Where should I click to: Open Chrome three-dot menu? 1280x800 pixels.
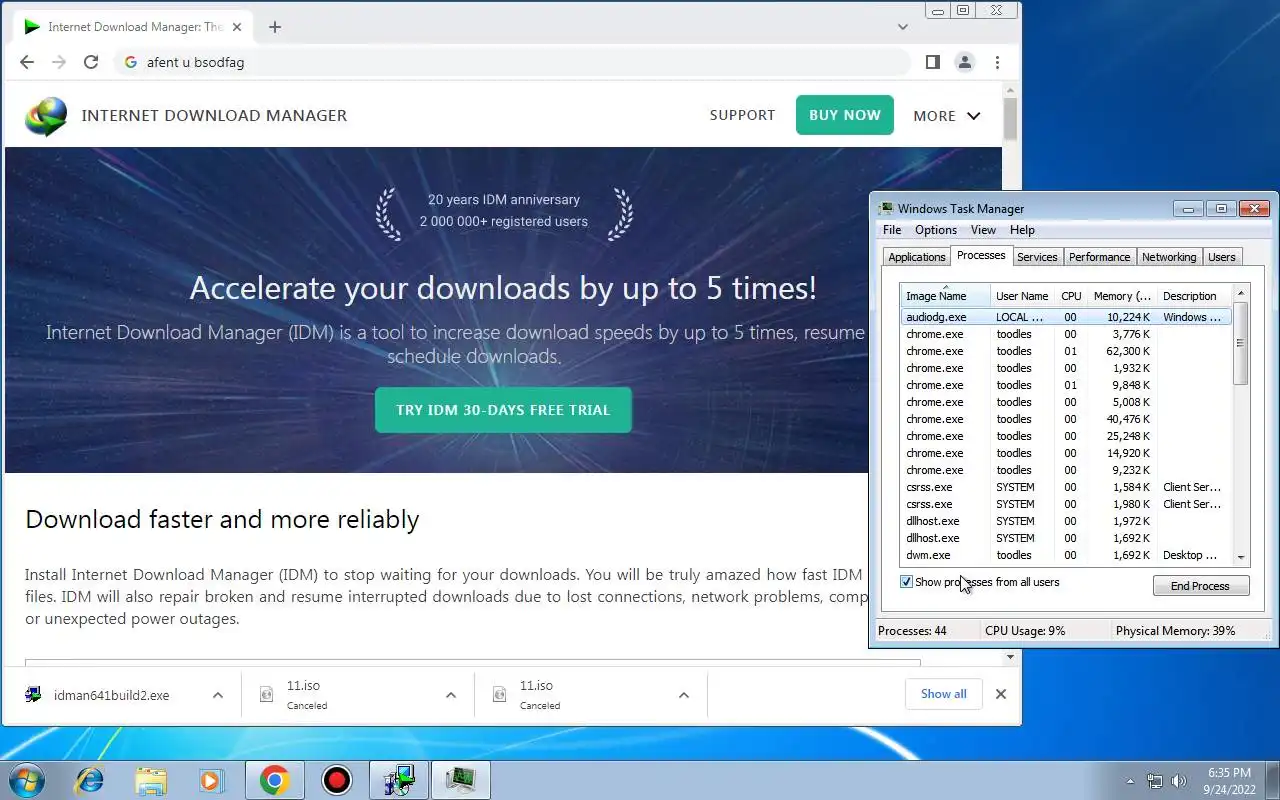click(x=997, y=62)
